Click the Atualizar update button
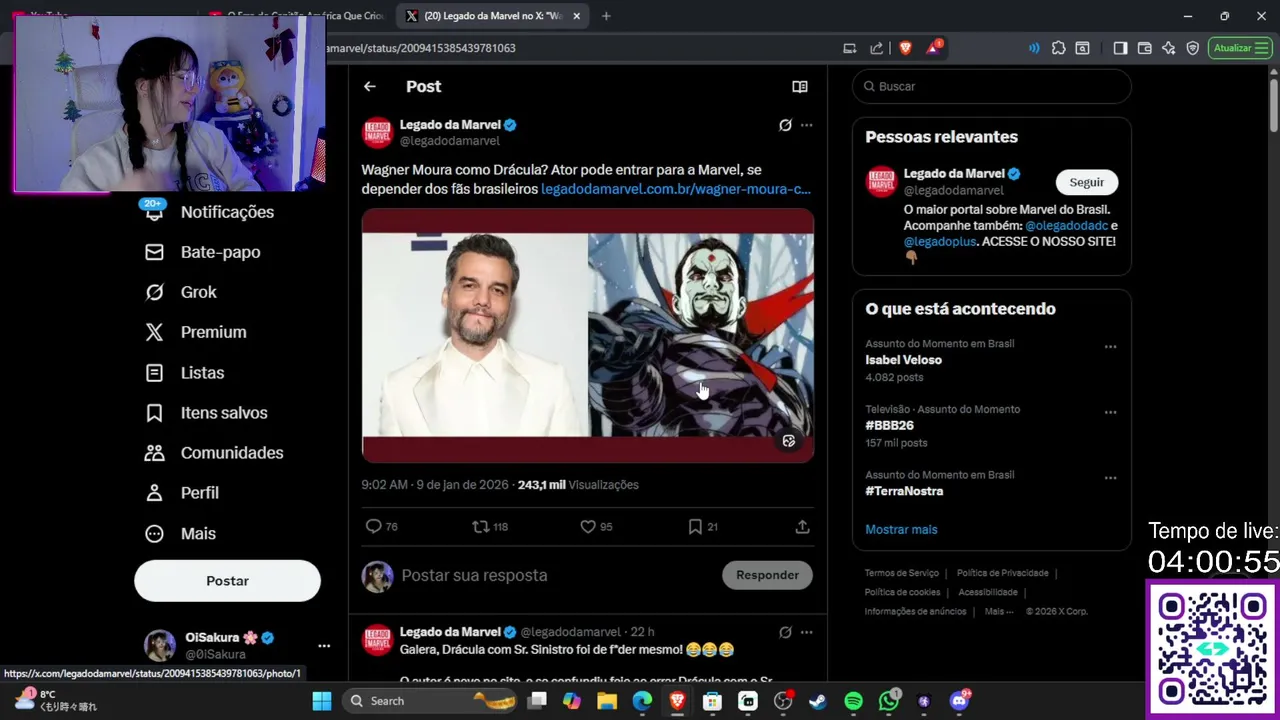 click(1240, 48)
